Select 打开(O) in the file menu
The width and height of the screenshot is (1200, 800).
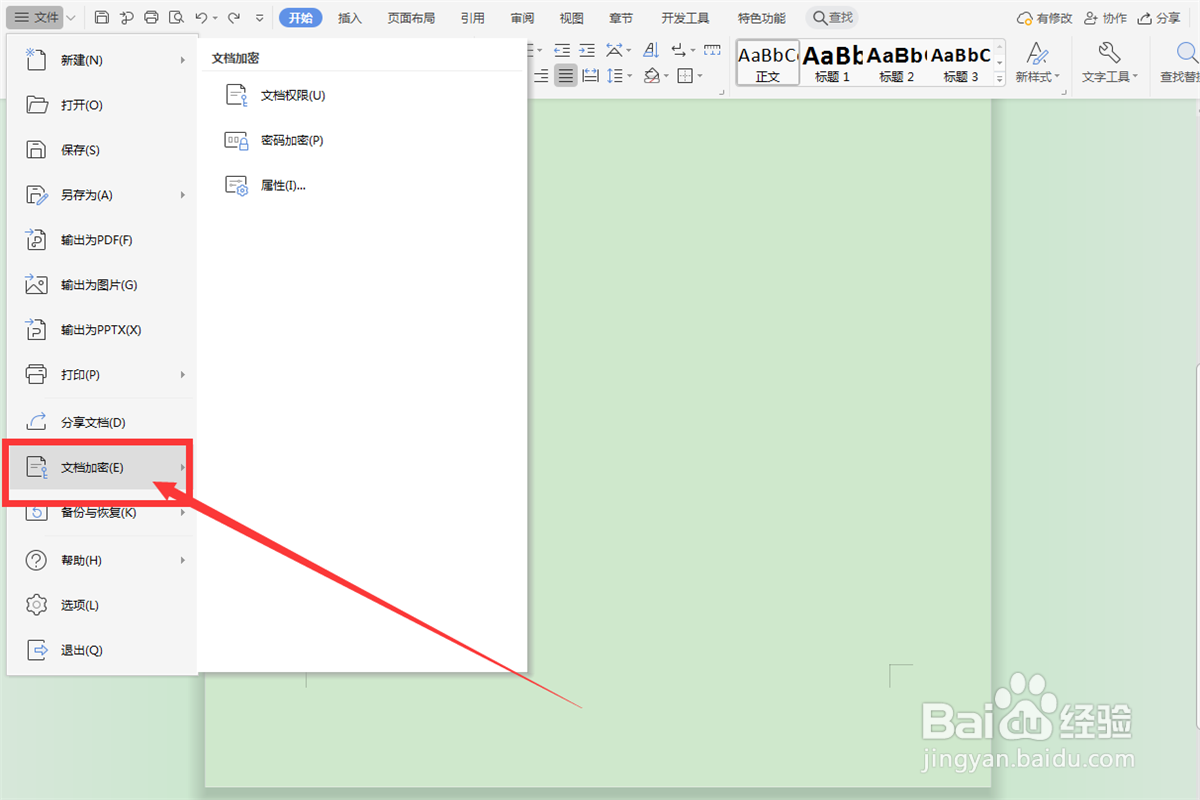tap(102, 105)
